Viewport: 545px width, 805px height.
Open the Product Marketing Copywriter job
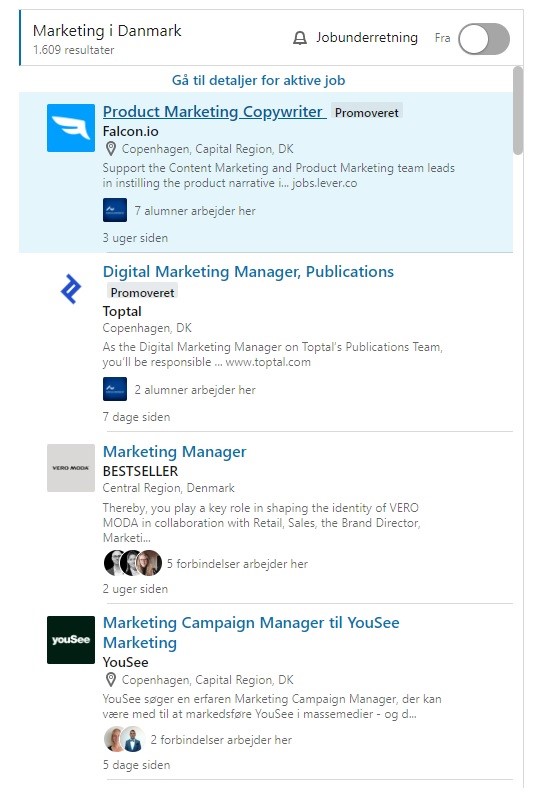pyautogui.click(x=215, y=111)
